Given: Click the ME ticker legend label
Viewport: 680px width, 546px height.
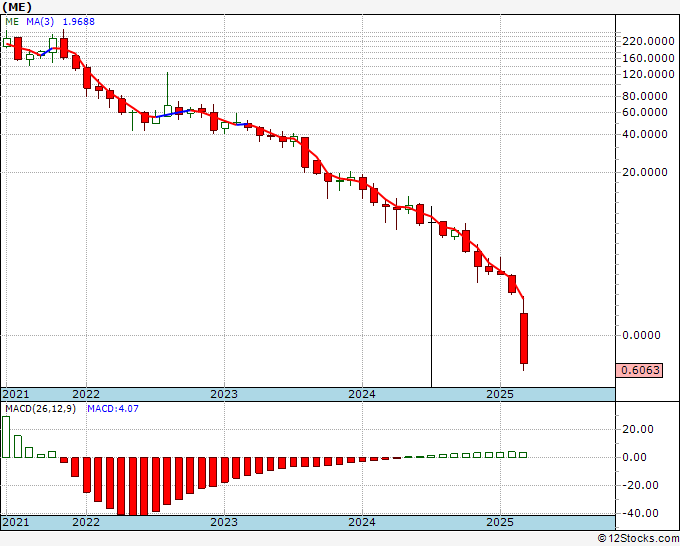Looking at the screenshot, I should (12, 22).
